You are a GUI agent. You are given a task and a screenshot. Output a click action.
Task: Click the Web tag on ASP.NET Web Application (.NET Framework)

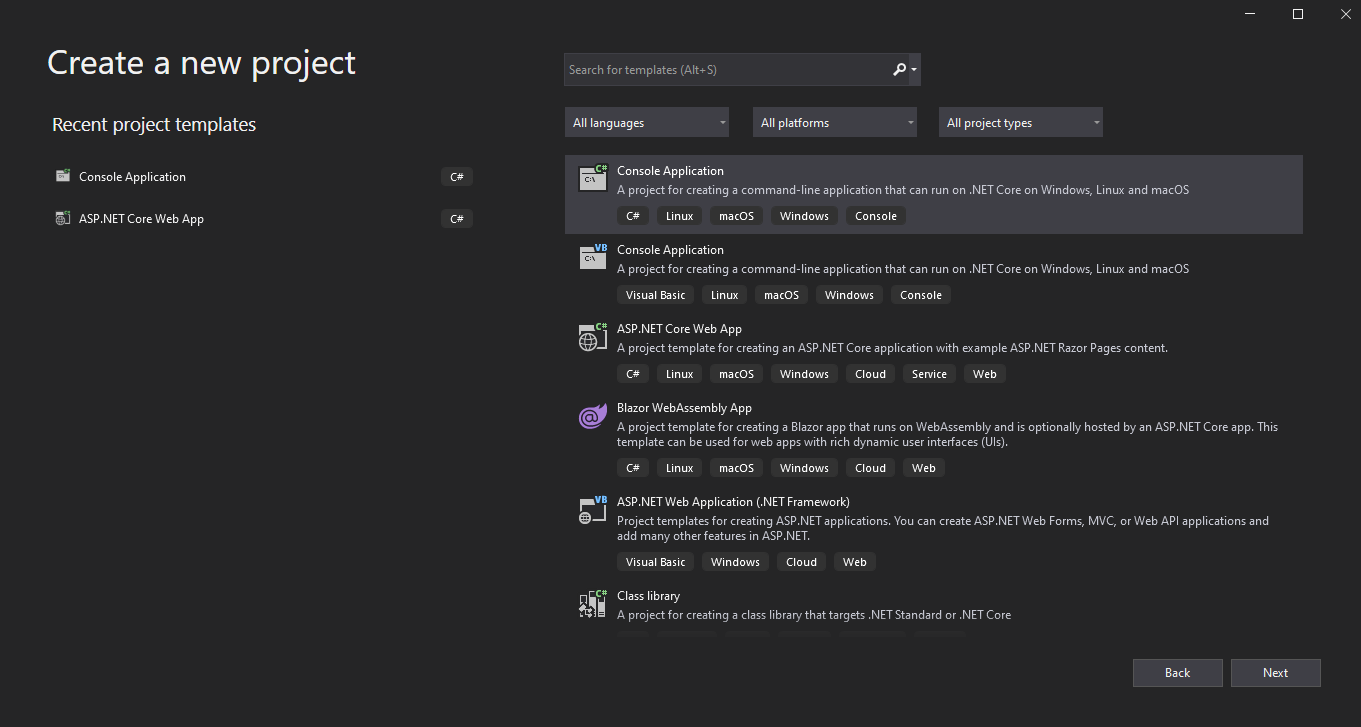855,562
